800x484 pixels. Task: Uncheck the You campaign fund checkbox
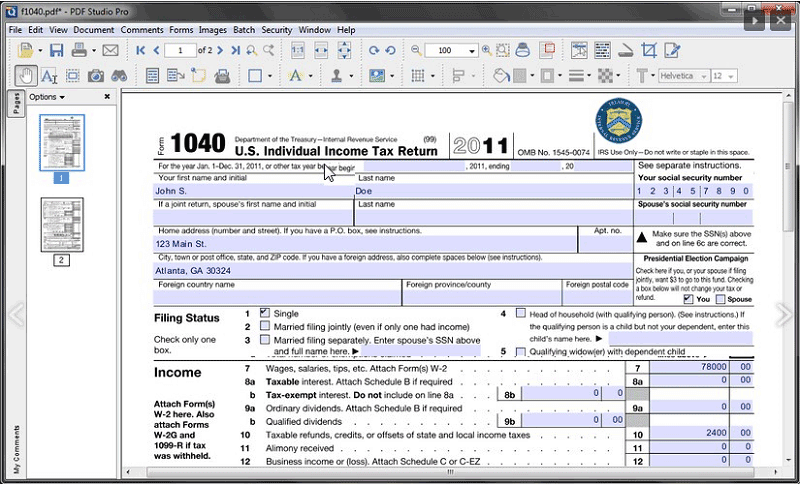click(x=688, y=299)
